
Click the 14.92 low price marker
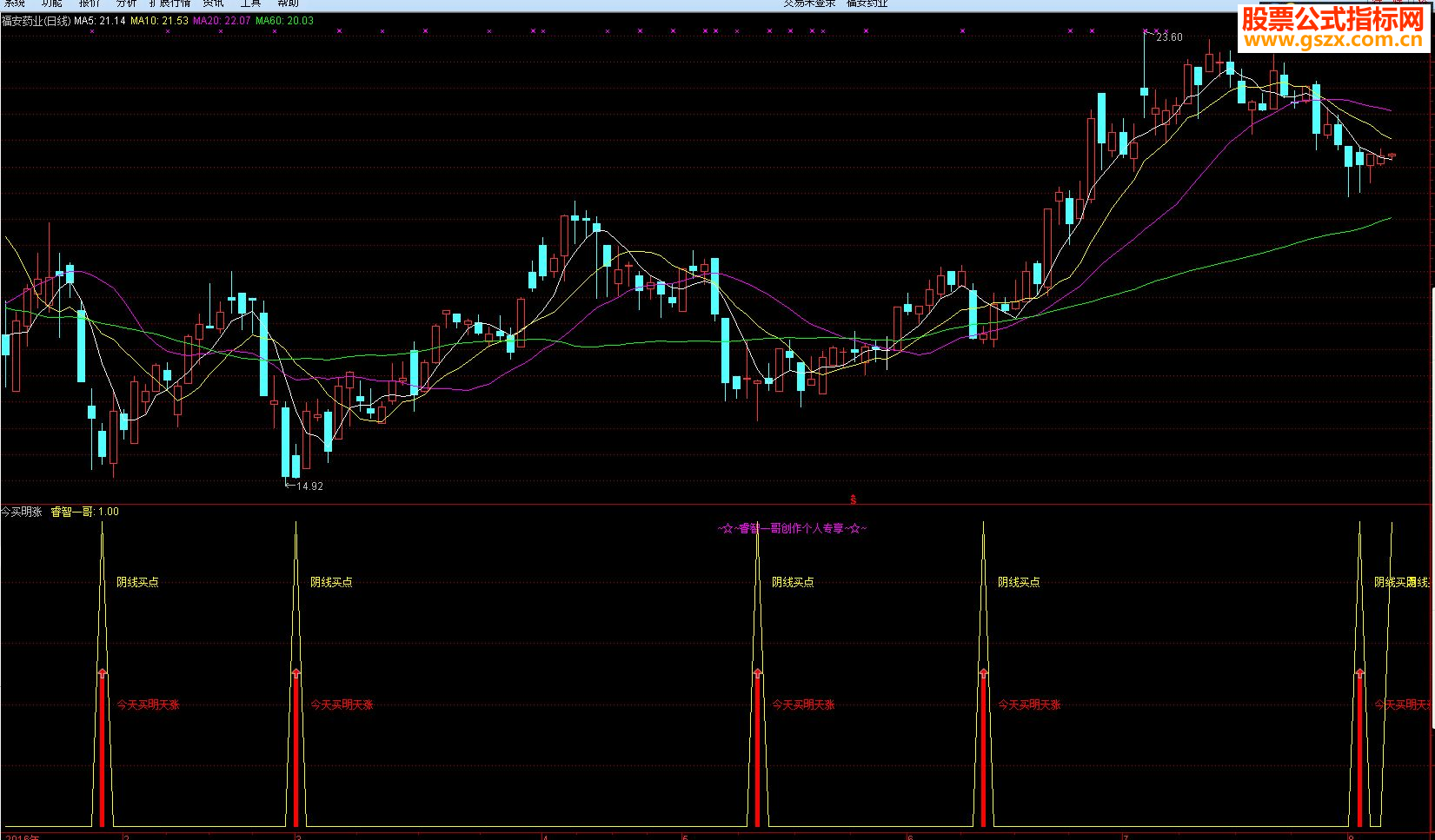pos(309,486)
